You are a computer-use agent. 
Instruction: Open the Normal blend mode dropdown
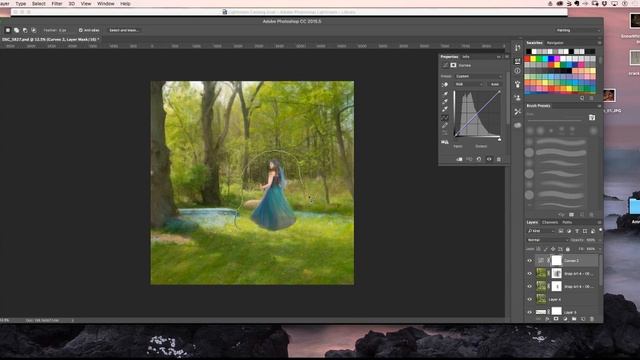pyautogui.click(x=547, y=240)
